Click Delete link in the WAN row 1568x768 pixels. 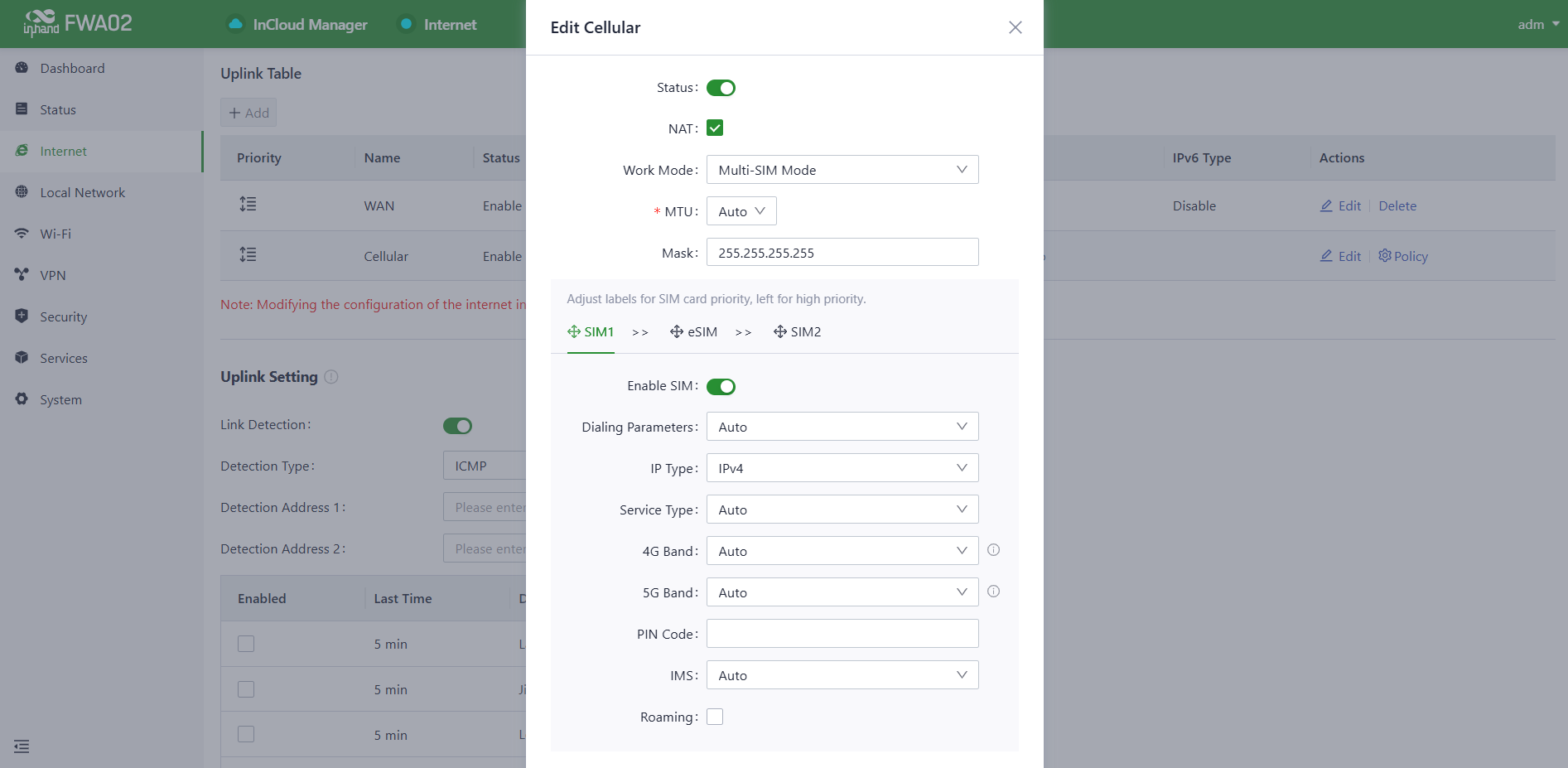[x=1397, y=205]
